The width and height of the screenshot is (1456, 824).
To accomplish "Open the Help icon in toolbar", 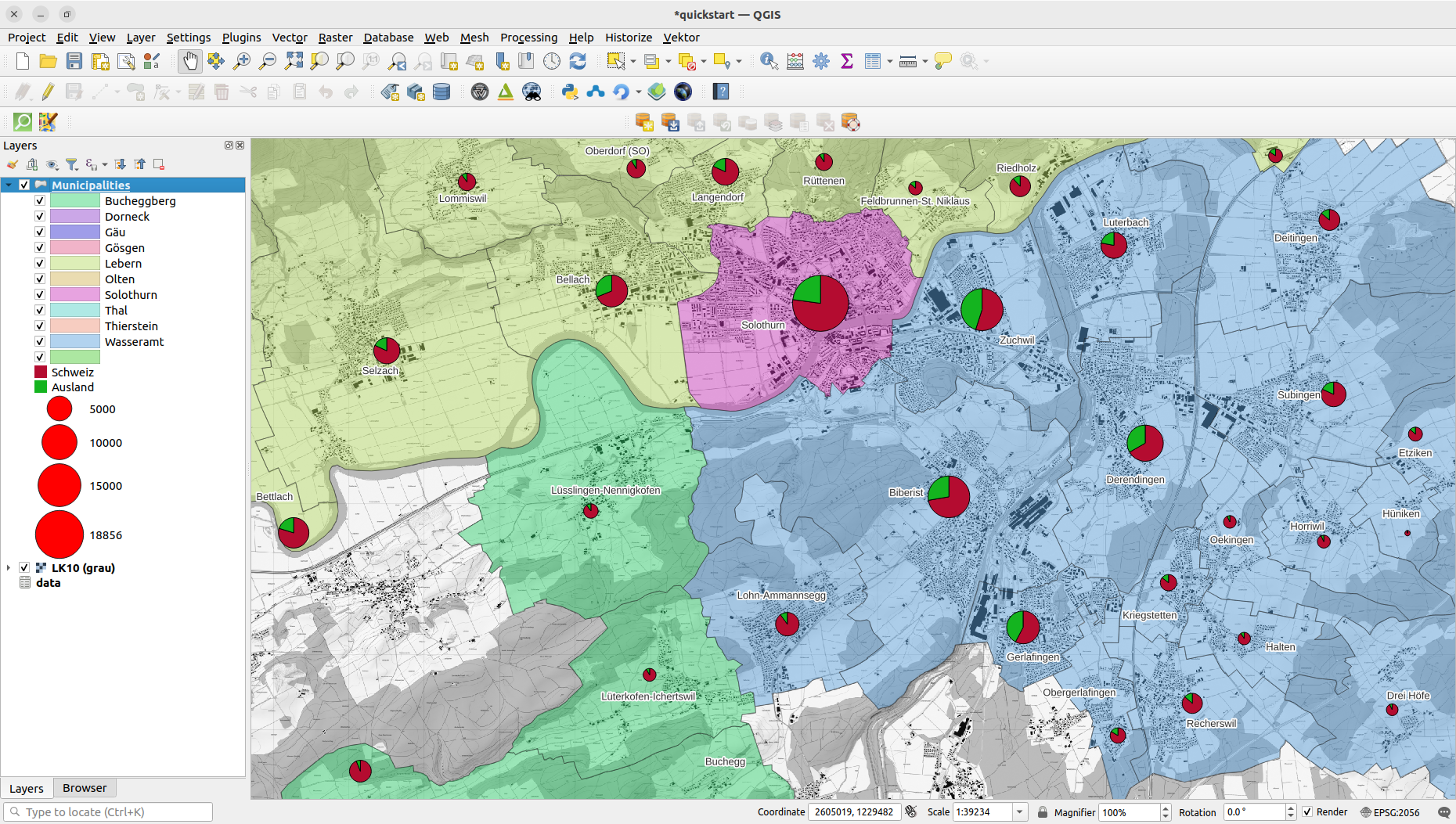I will [x=721, y=92].
